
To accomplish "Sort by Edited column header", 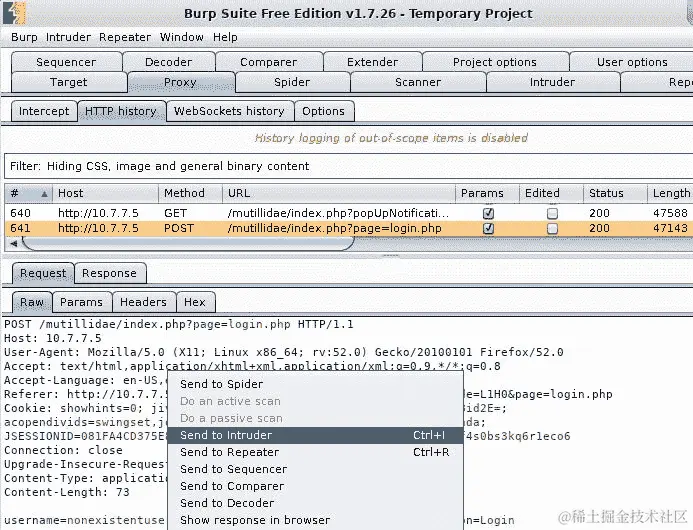I will pyautogui.click(x=551, y=193).
